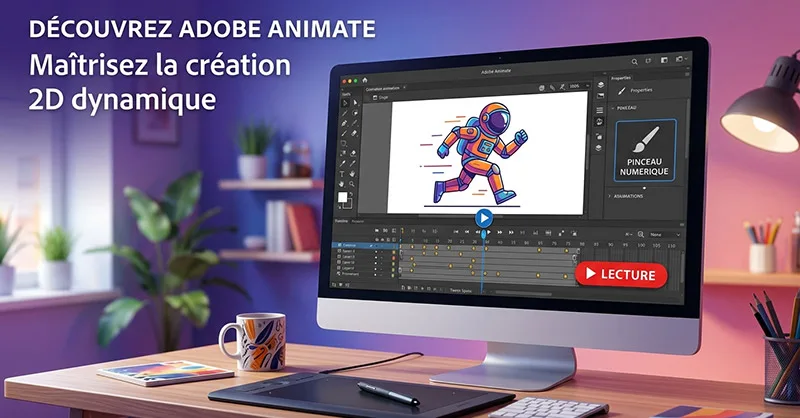Click the brush icon beside Properties label
The image size is (800, 418).
click(621, 91)
